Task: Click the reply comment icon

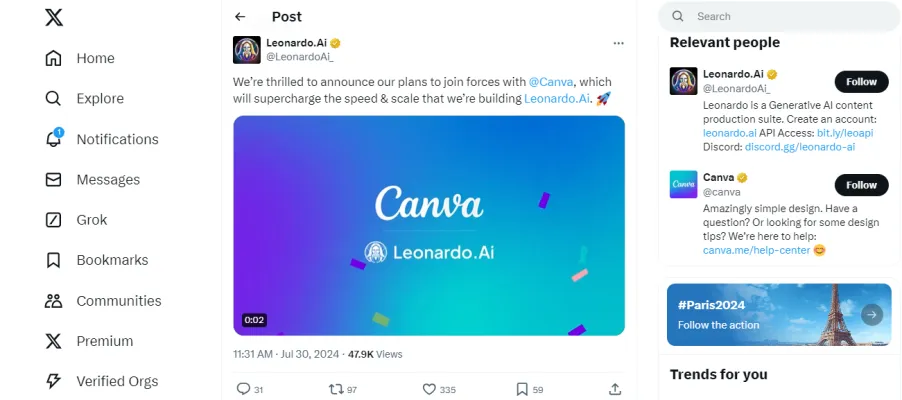Action: pos(243,389)
